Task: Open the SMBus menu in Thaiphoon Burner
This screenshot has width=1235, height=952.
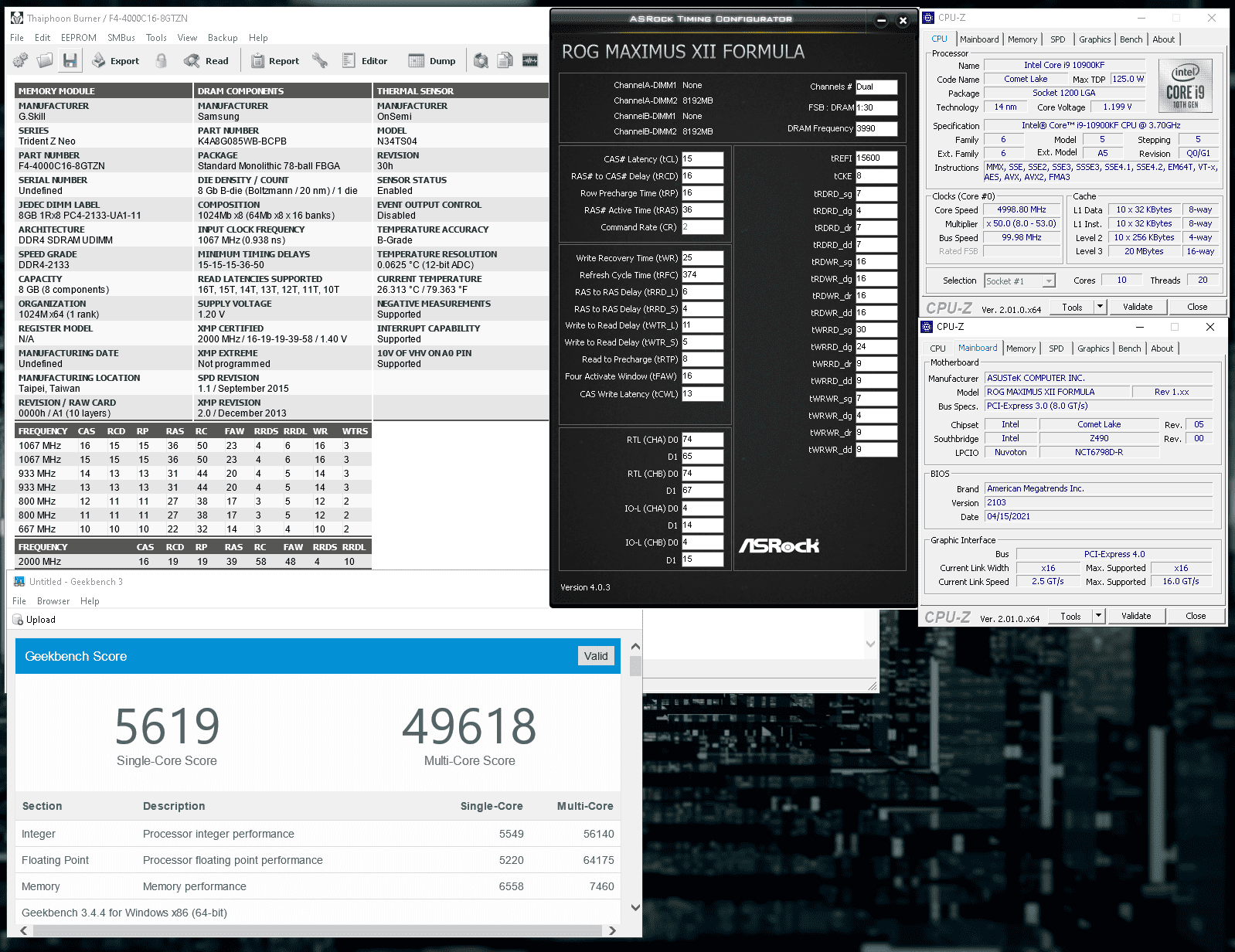Action: [x=121, y=37]
